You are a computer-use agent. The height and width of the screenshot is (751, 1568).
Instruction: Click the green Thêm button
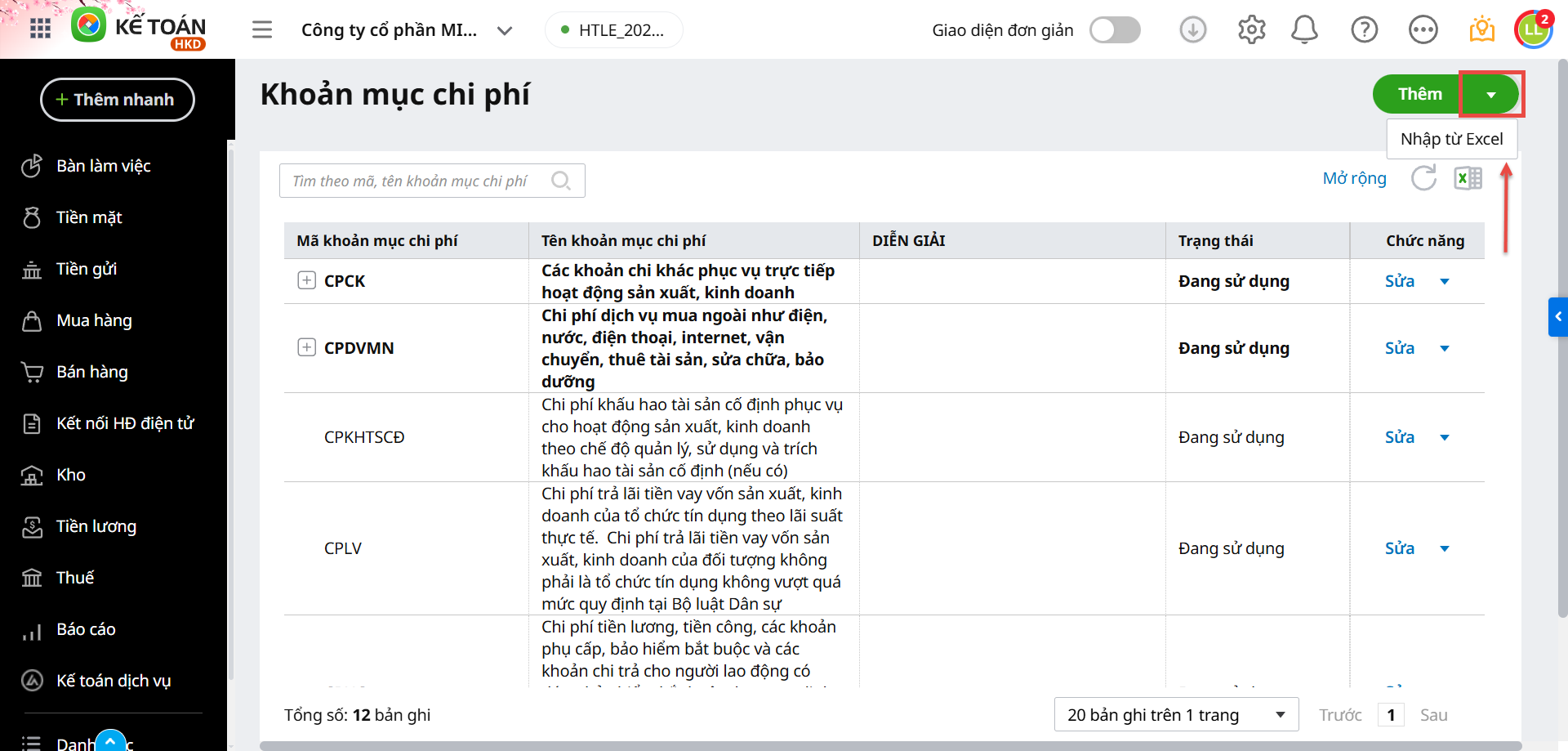coord(1419,95)
